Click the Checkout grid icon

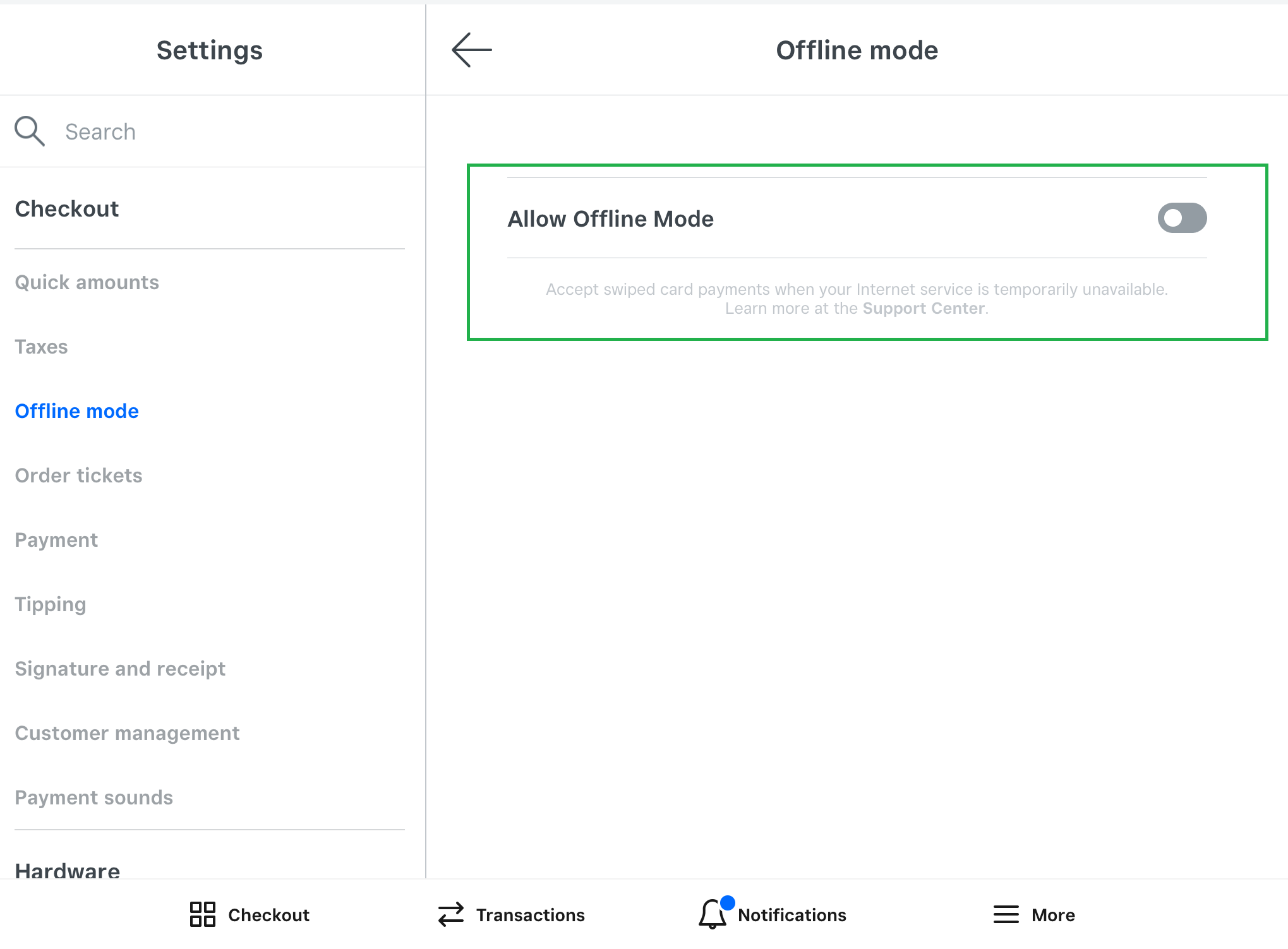pyautogui.click(x=202, y=914)
